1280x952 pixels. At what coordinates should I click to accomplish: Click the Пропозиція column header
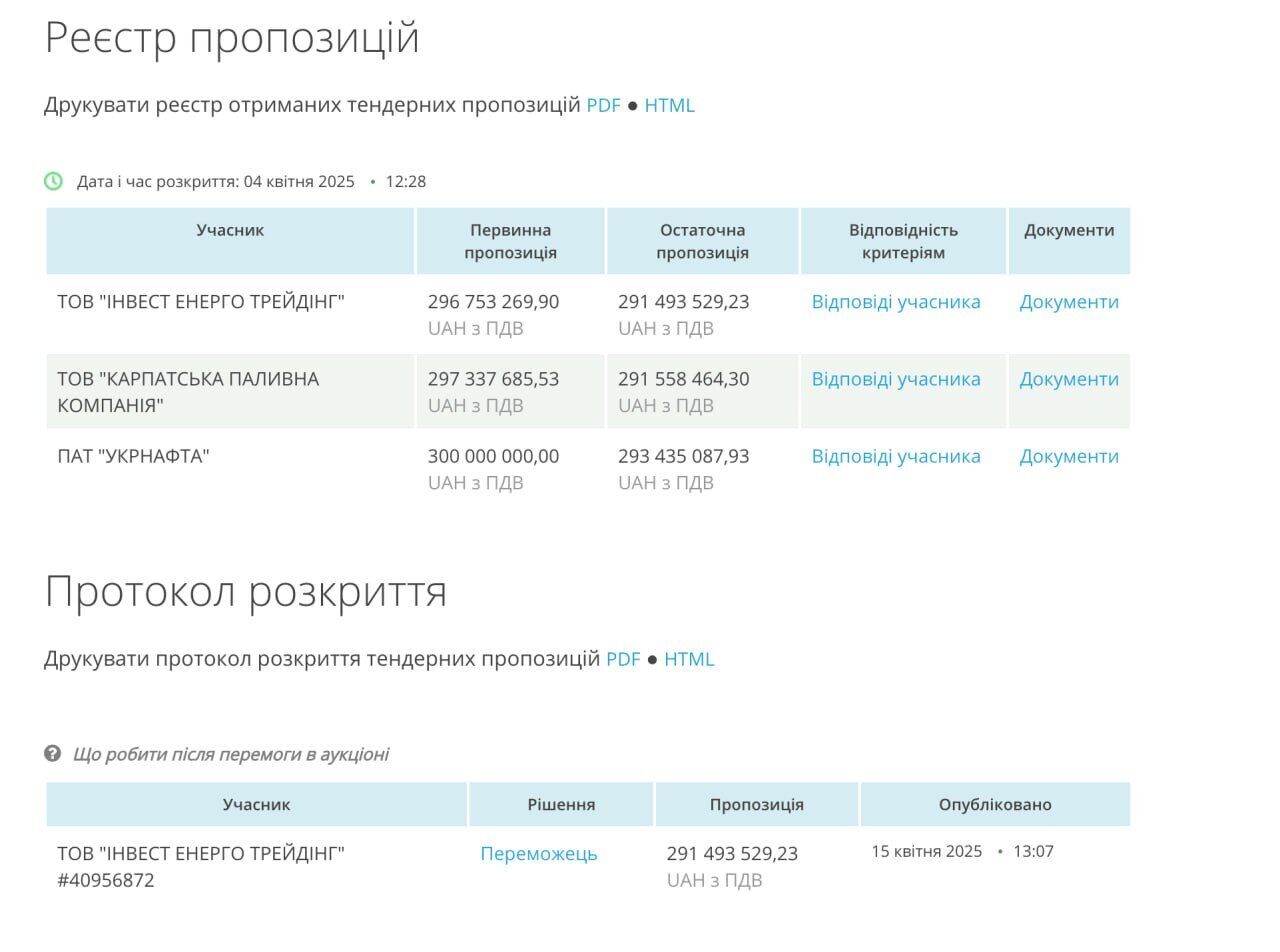(x=757, y=804)
